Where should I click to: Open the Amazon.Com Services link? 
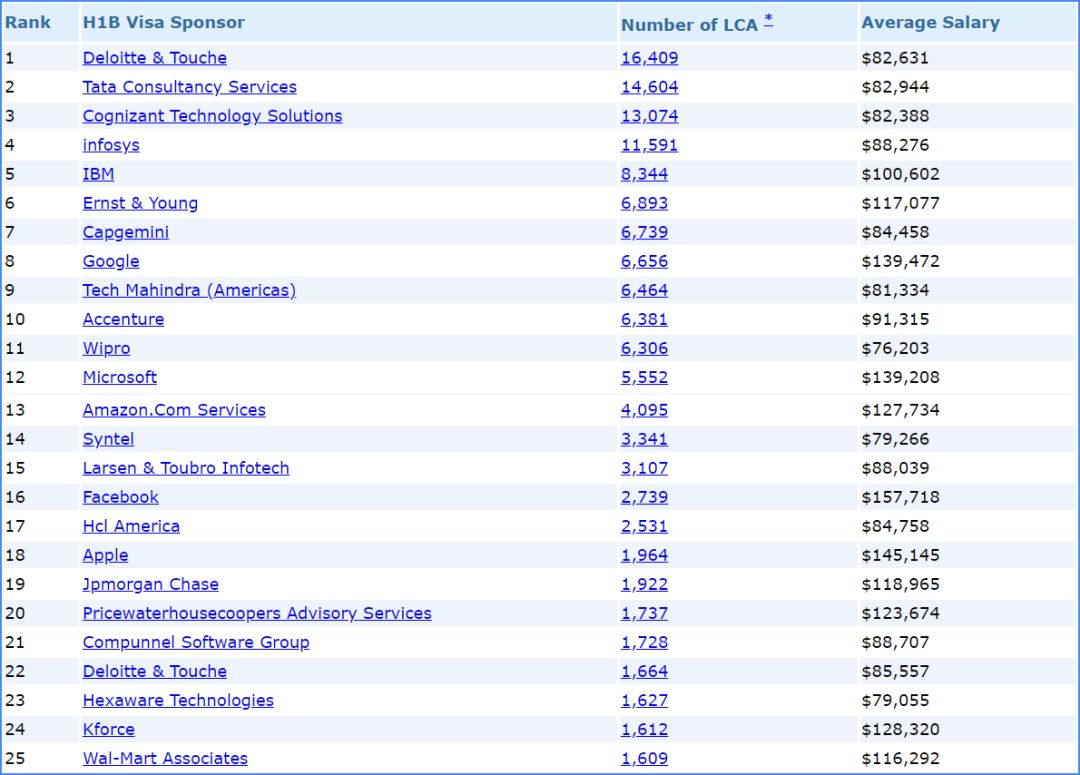tap(174, 410)
